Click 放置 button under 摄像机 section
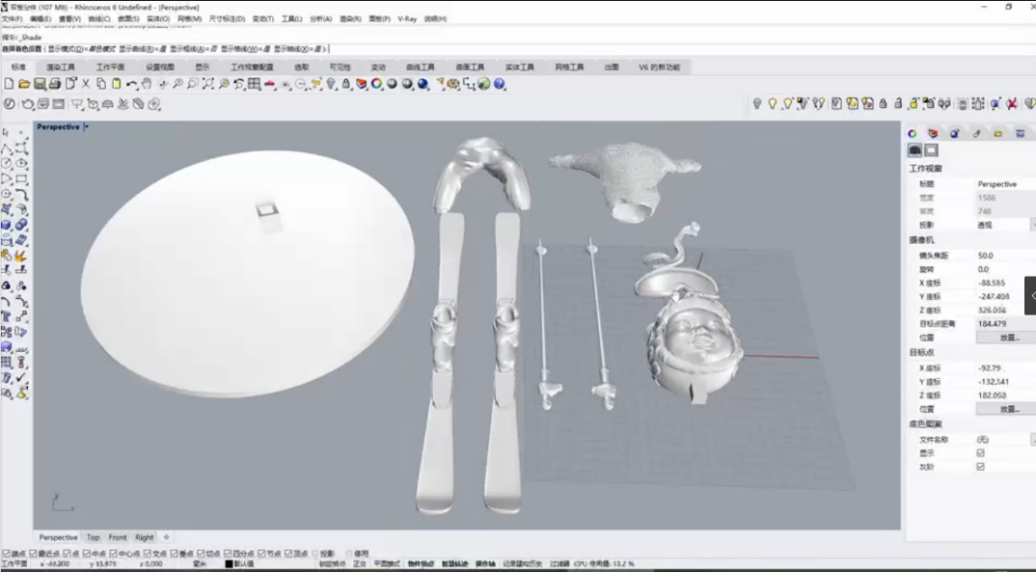 point(1008,337)
